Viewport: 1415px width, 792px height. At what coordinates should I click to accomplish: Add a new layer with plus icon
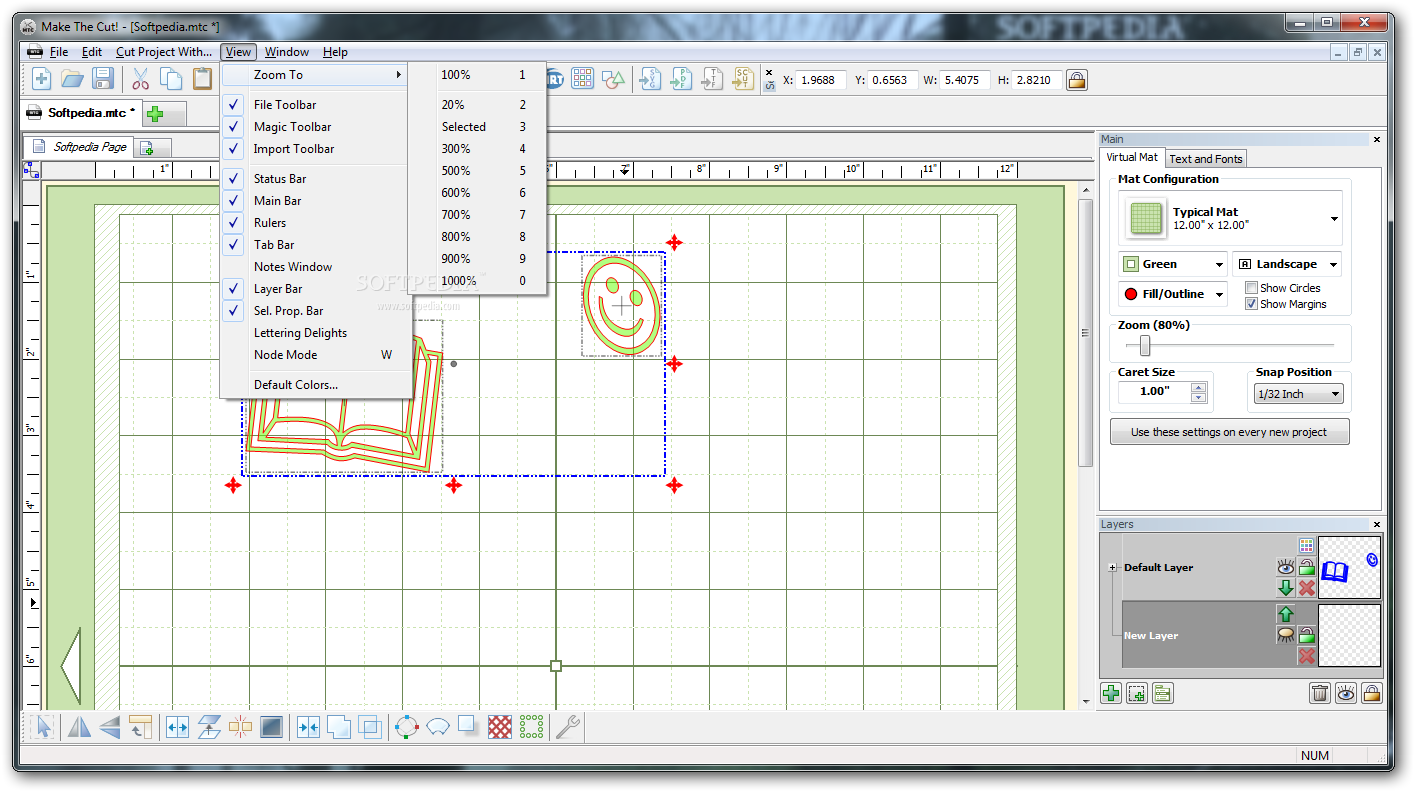1110,692
